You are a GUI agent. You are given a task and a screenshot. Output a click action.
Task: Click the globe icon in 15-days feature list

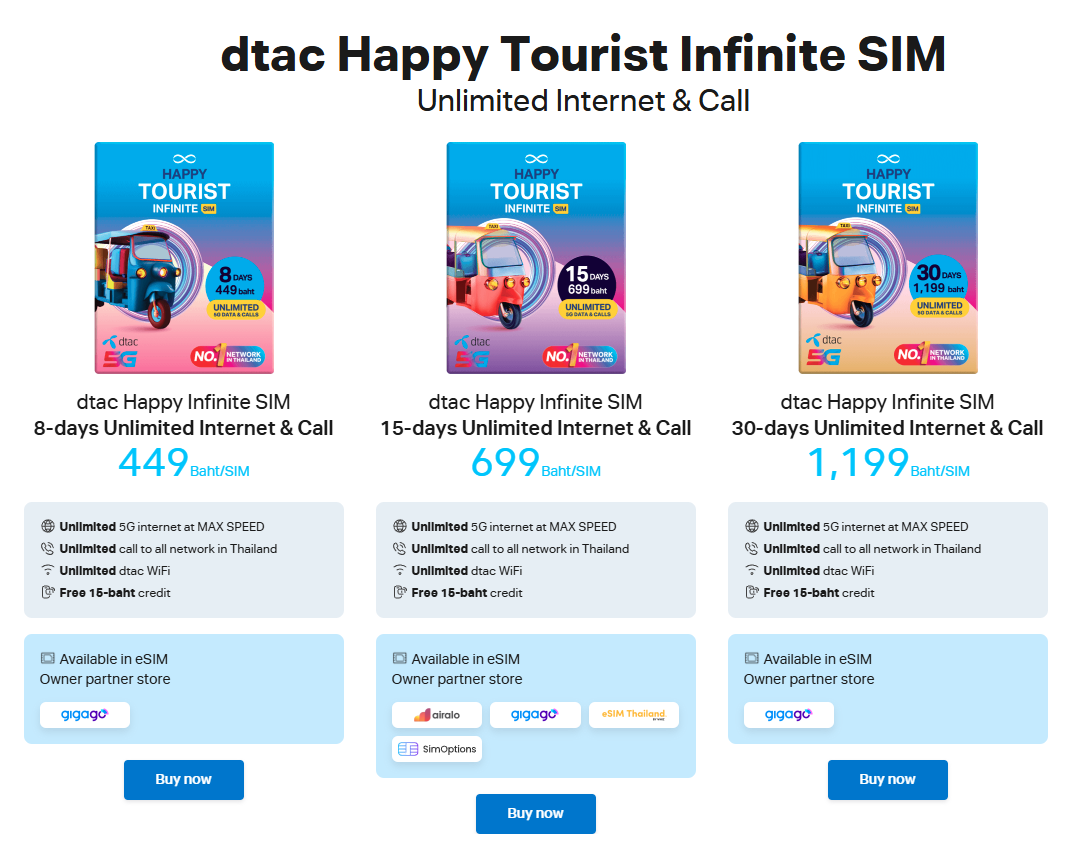click(400, 526)
